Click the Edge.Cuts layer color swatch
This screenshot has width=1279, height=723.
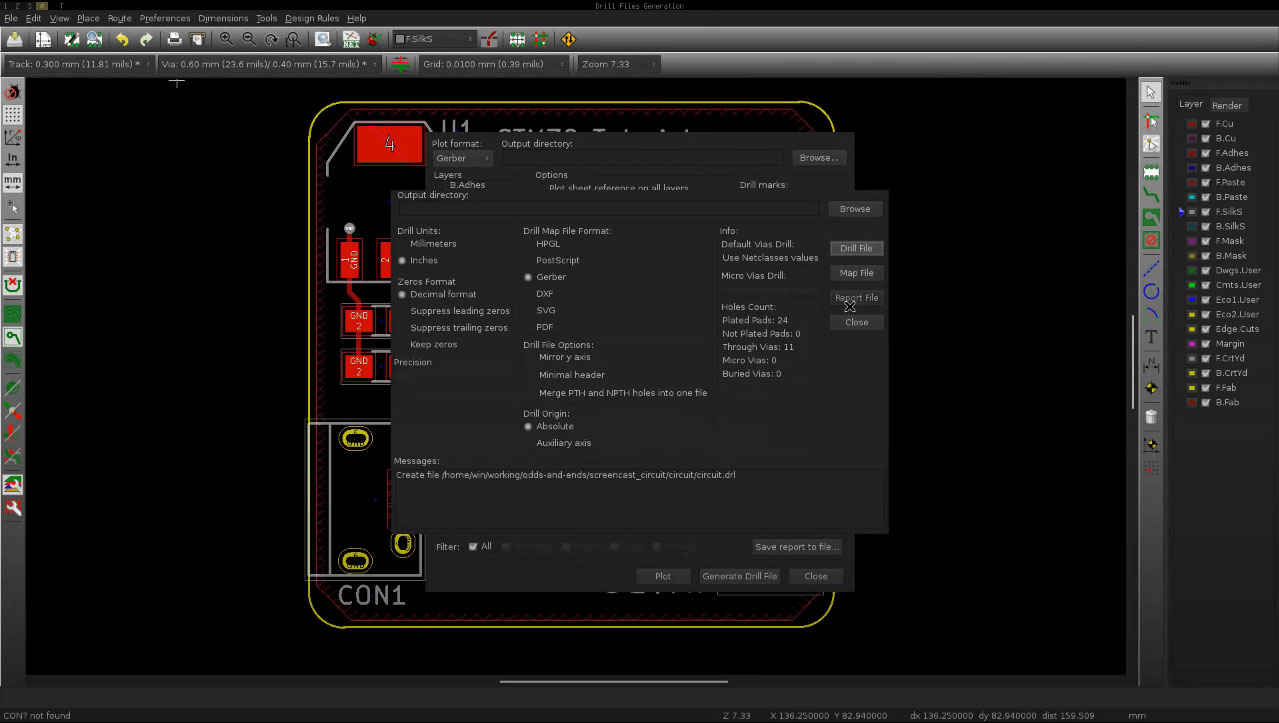[x=1192, y=329]
